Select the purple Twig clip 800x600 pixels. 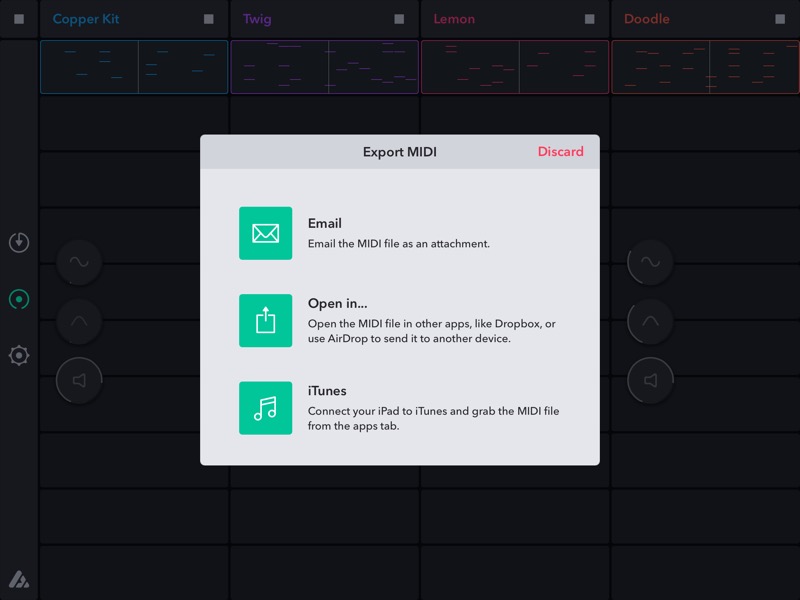(x=324, y=67)
